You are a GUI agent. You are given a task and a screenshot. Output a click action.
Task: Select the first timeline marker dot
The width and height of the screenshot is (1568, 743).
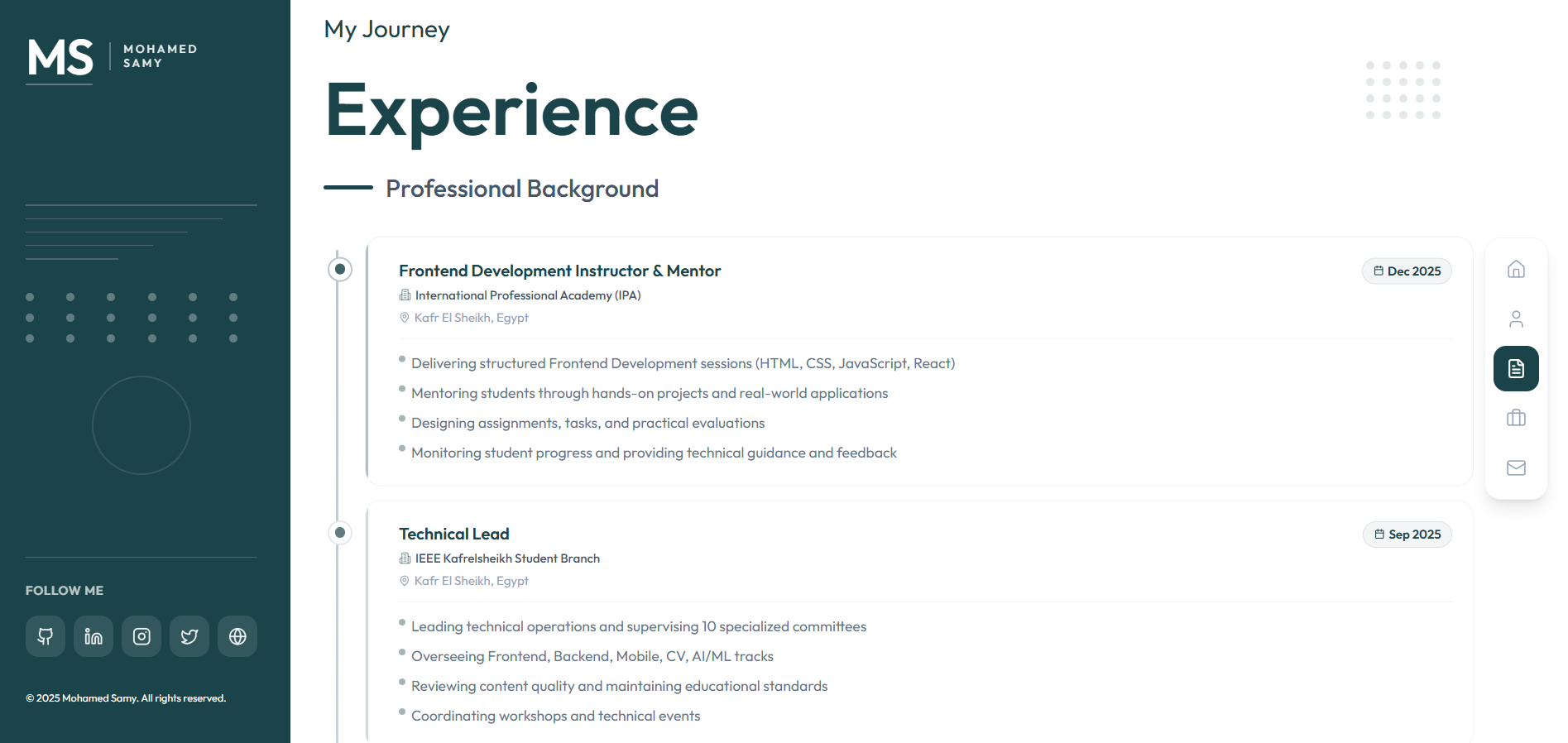(340, 269)
